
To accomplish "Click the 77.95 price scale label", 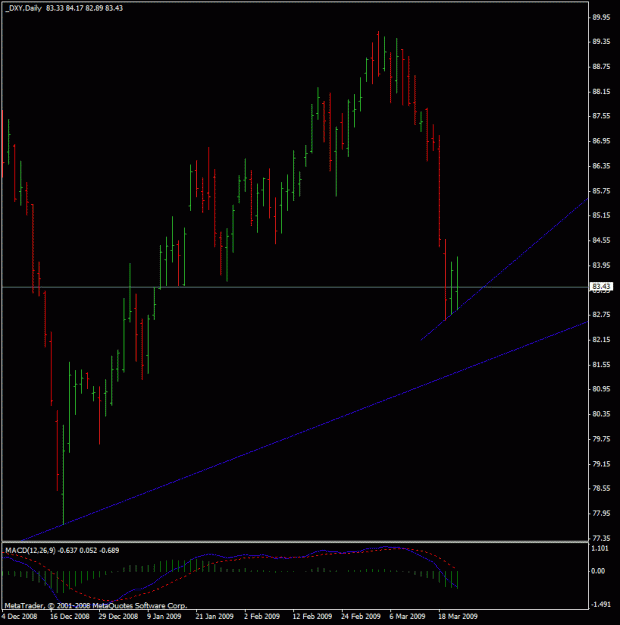I will pyautogui.click(x=601, y=513).
